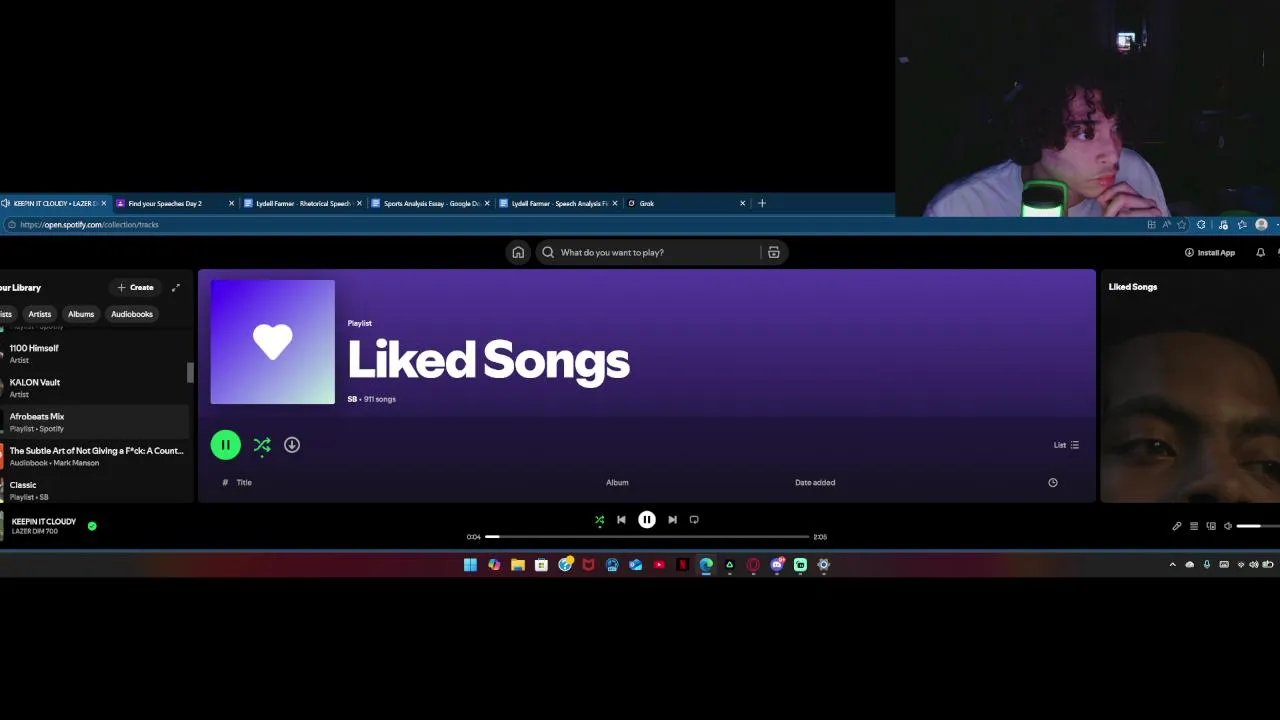Image resolution: width=1280 pixels, height=720 pixels.
Task: Toggle shuffle next to the green pause button
Action: tap(262, 445)
